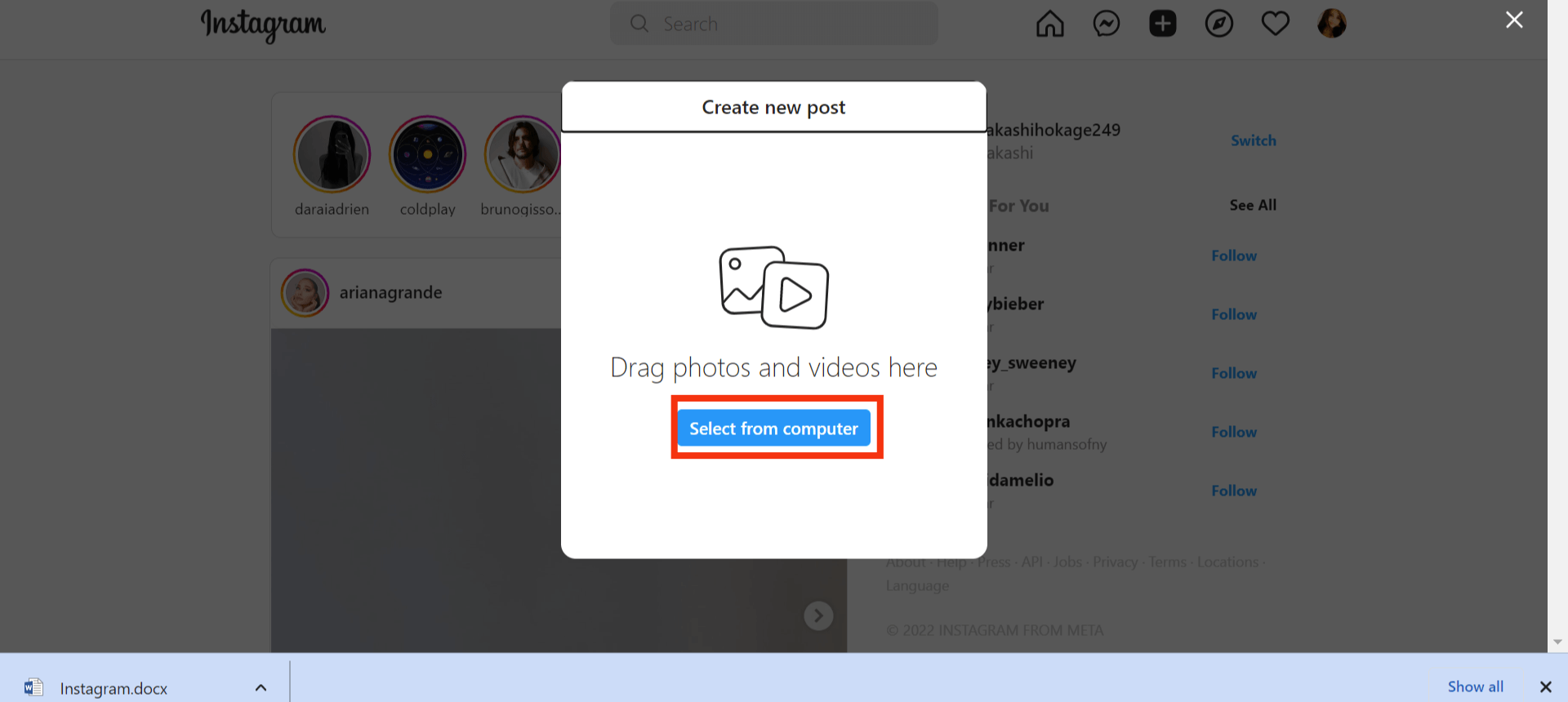Open the Privacy footer link
The image size is (1568, 702).
pyautogui.click(x=1115, y=562)
